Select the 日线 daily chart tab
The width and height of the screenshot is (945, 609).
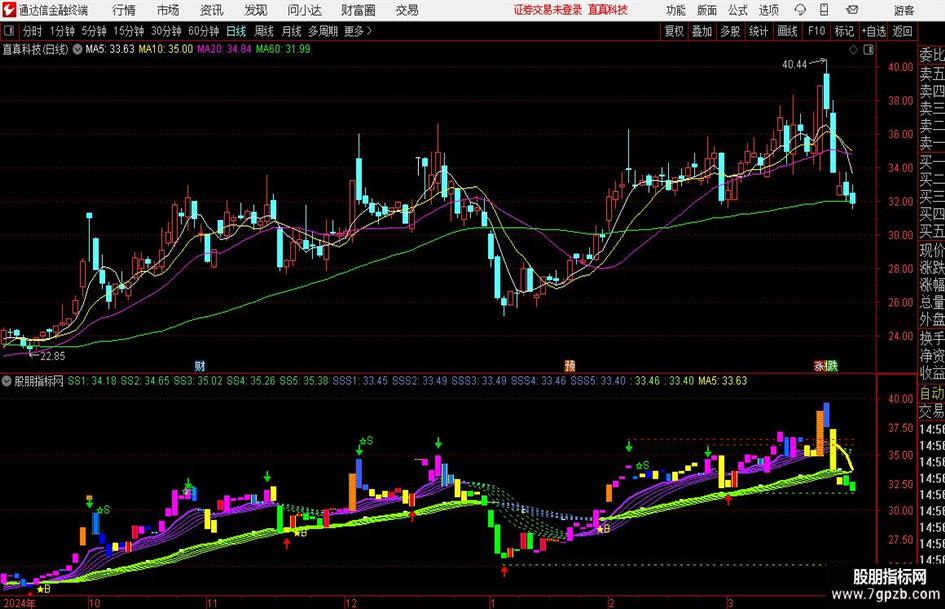[x=236, y=31]
